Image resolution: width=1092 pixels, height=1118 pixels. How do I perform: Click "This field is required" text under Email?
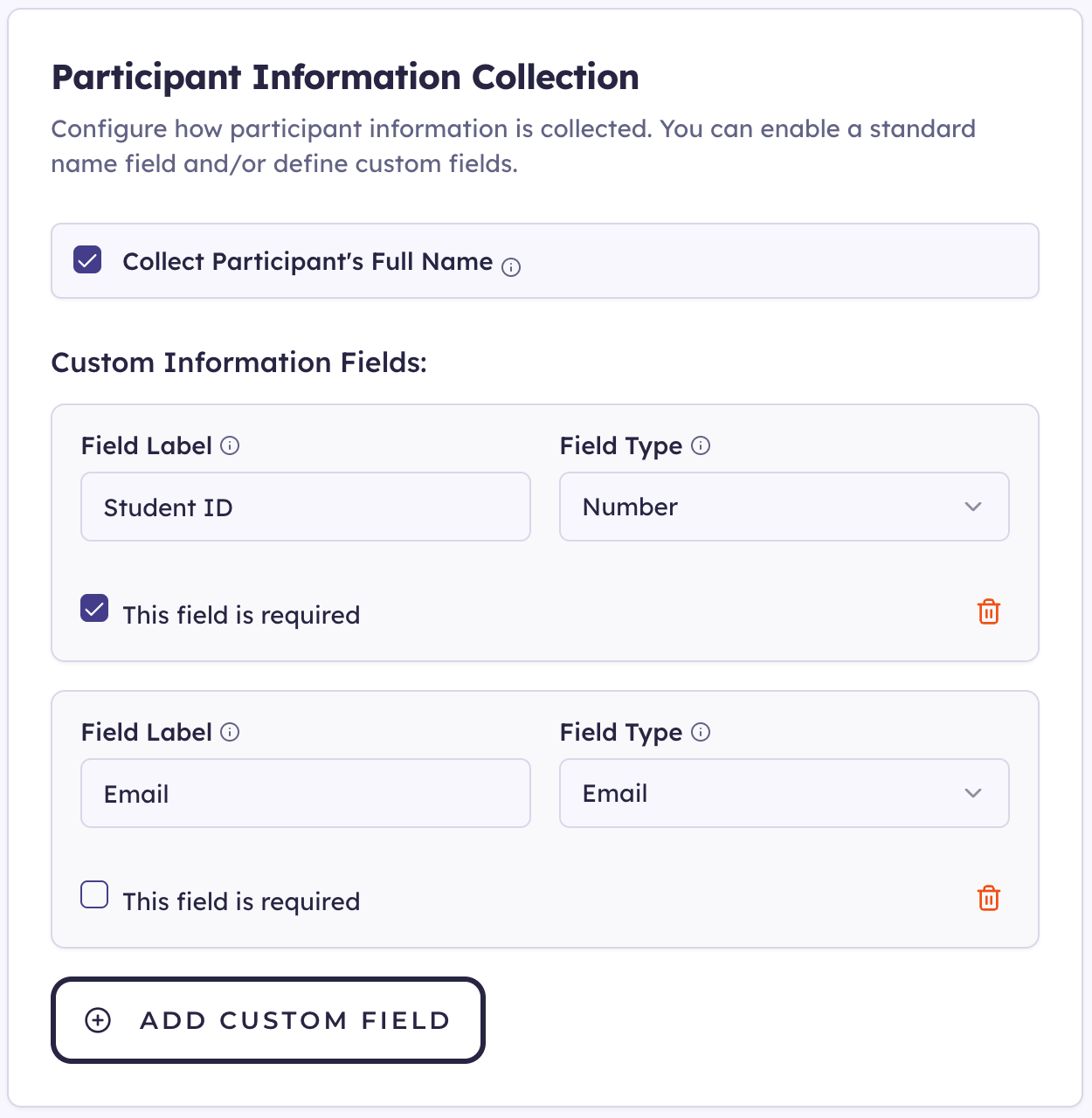coord(241,901)
